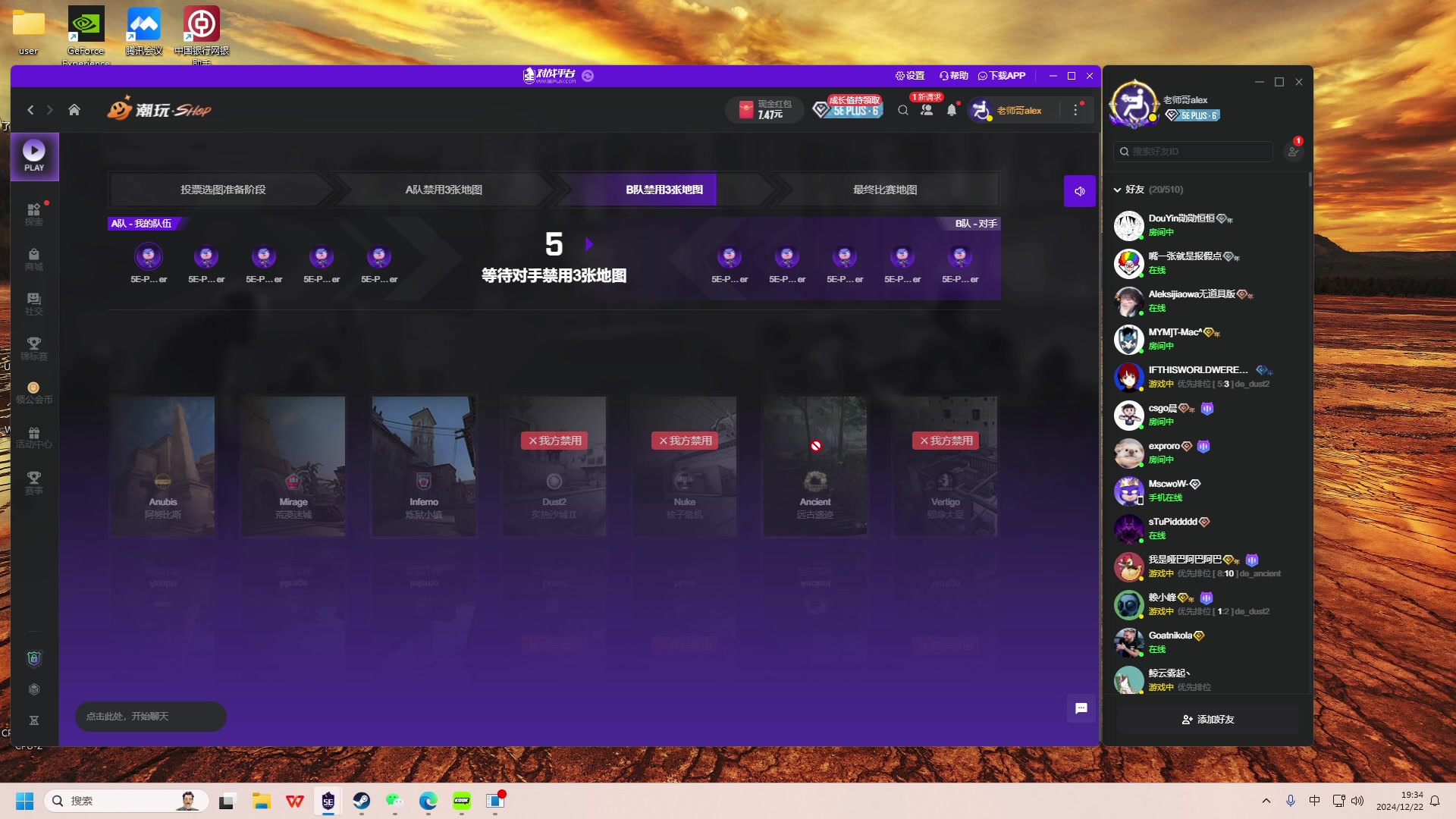Click 下载APP in title bar
Viewport: 1456px width, 819px height.
coord(1002,76)
